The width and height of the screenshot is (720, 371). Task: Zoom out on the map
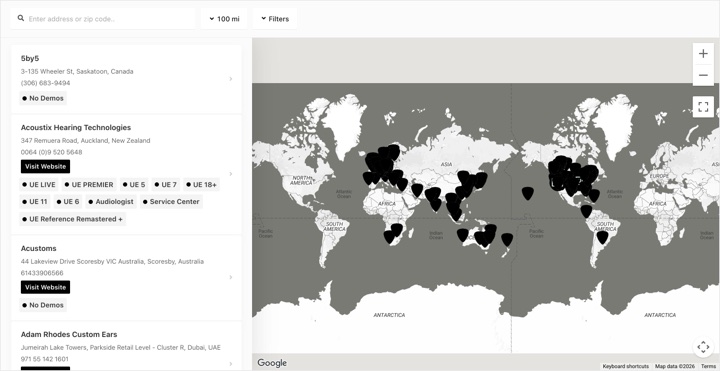click(x=703, y=75)
